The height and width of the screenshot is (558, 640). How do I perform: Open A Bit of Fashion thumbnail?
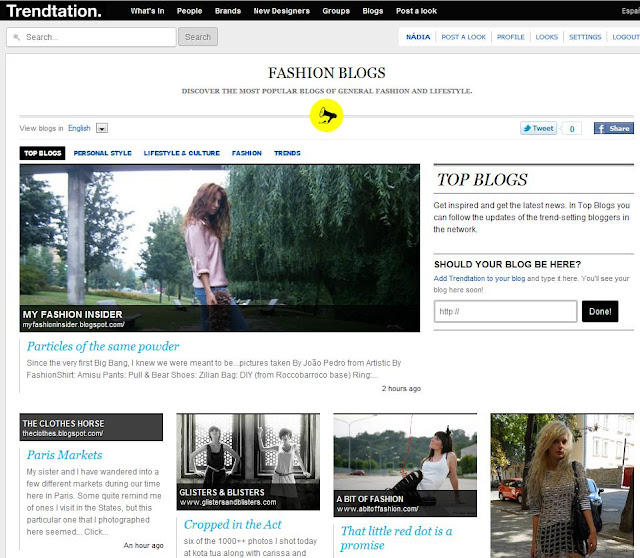[x=405, y=465]
